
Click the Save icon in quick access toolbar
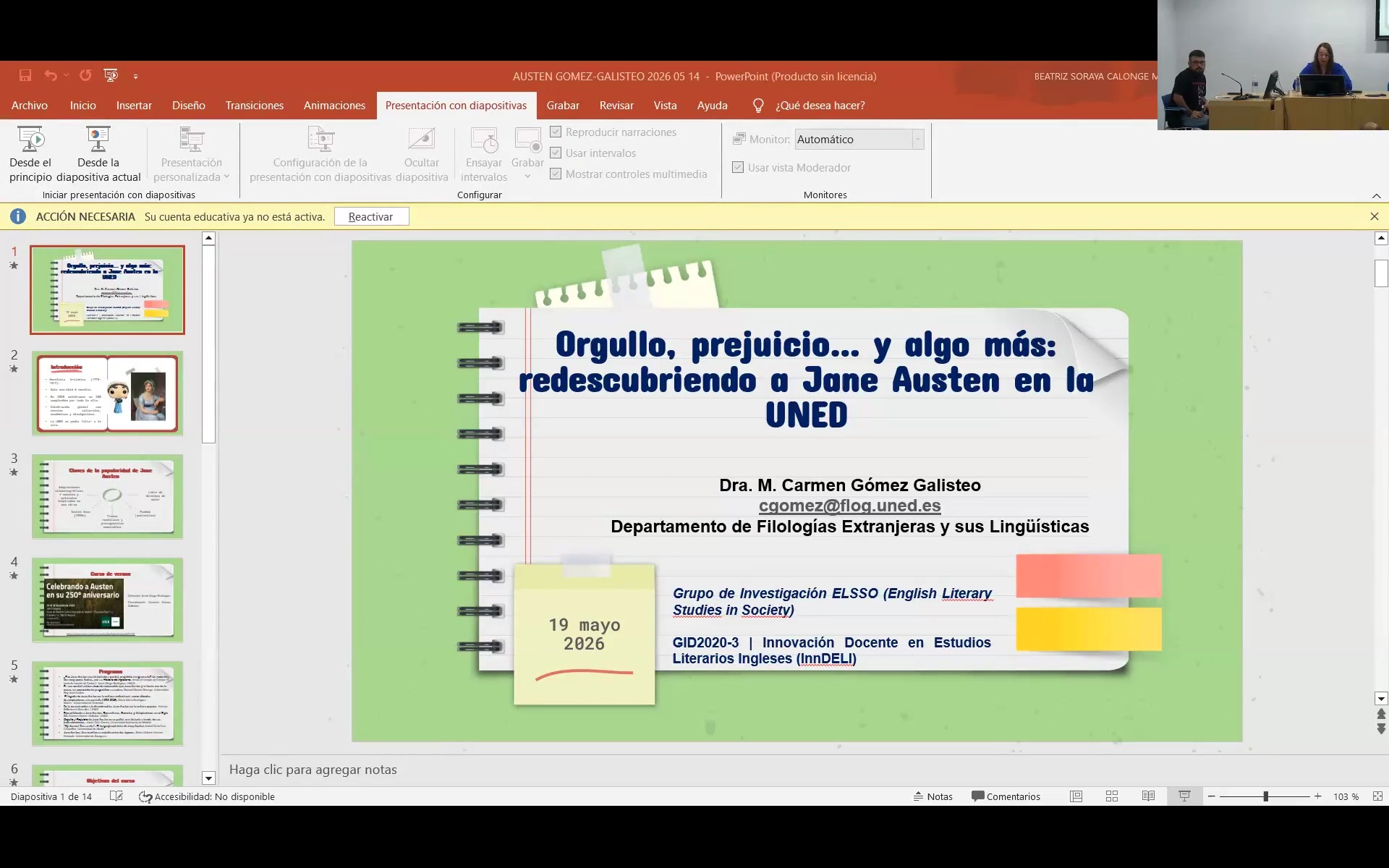coord(25,75)
